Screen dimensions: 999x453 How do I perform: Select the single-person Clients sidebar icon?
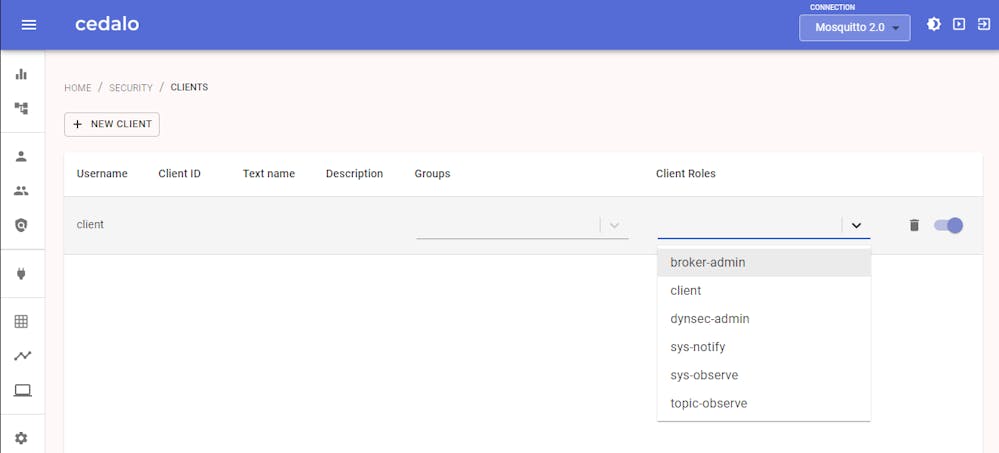pos(21,156)
